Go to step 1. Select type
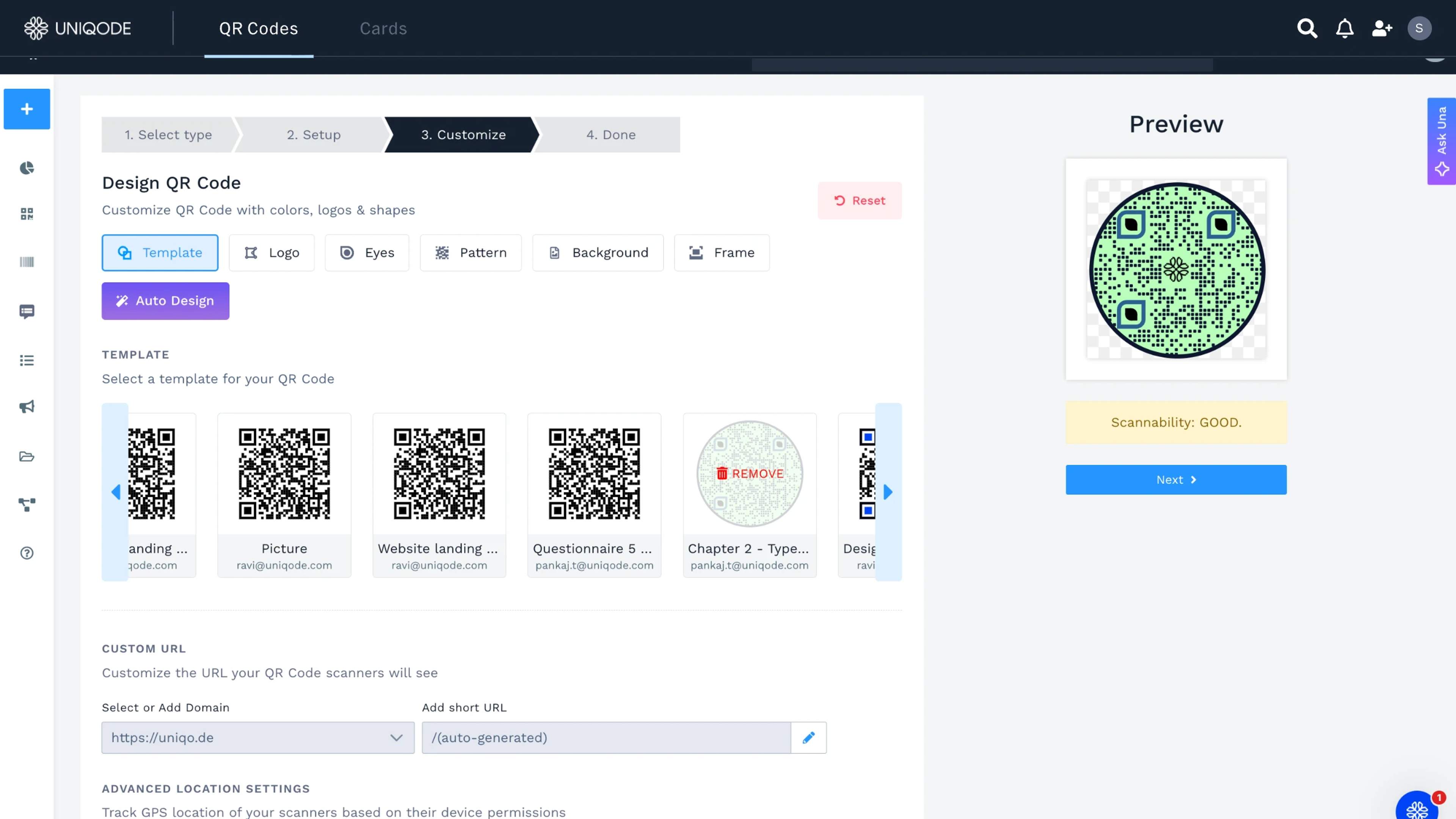Screen dimensions: 1456x819 pyautogui.click(x=168, y=135)
